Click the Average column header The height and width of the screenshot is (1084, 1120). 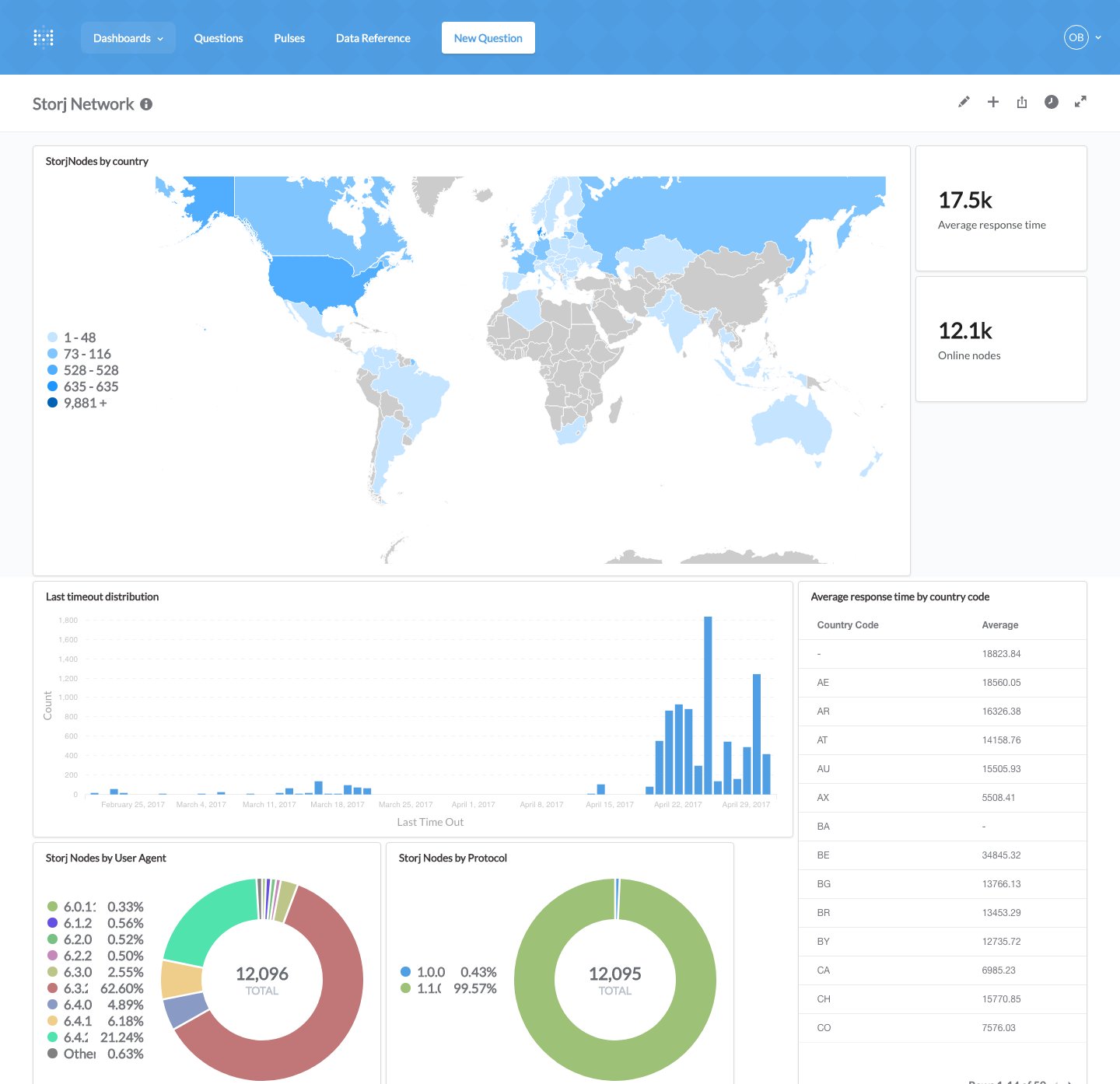coord(1000,625)
